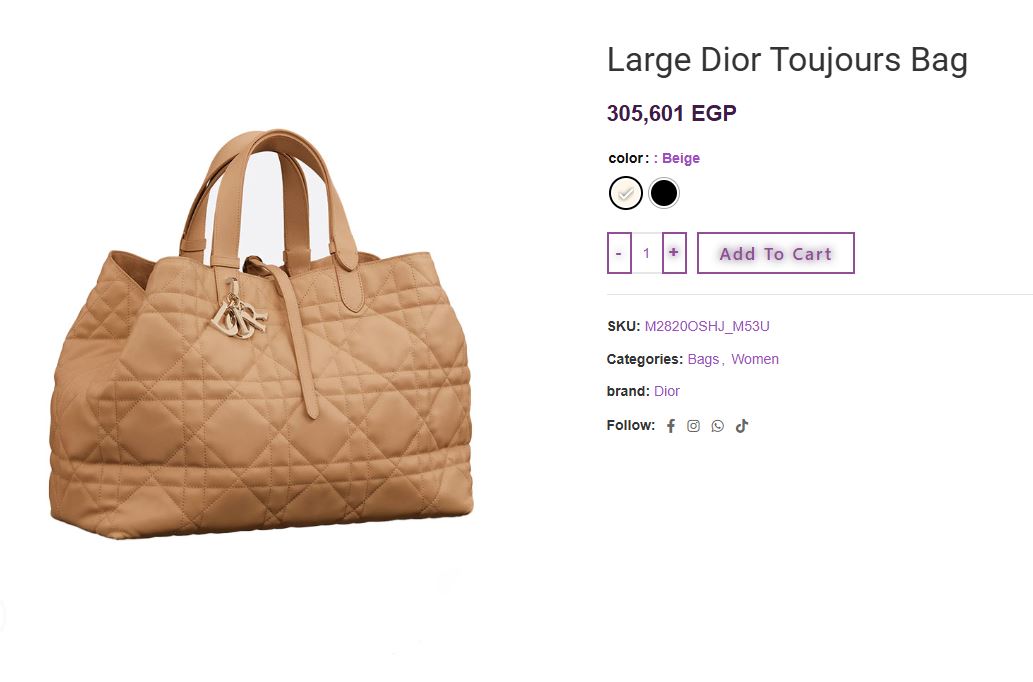The height and width of the screenshot is (682, 1033).
Task: Open the Women category link
Action: click(755, 359)
